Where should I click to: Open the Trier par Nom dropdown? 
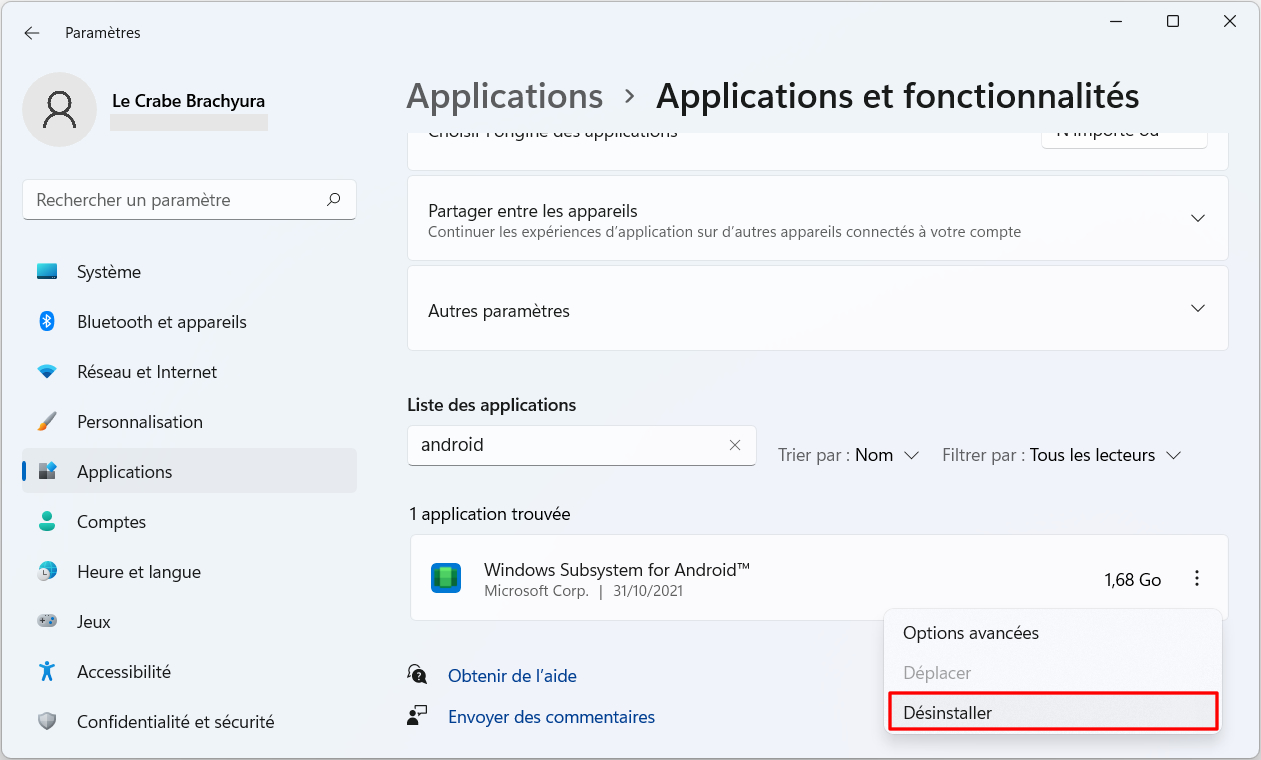pos(848,455)
